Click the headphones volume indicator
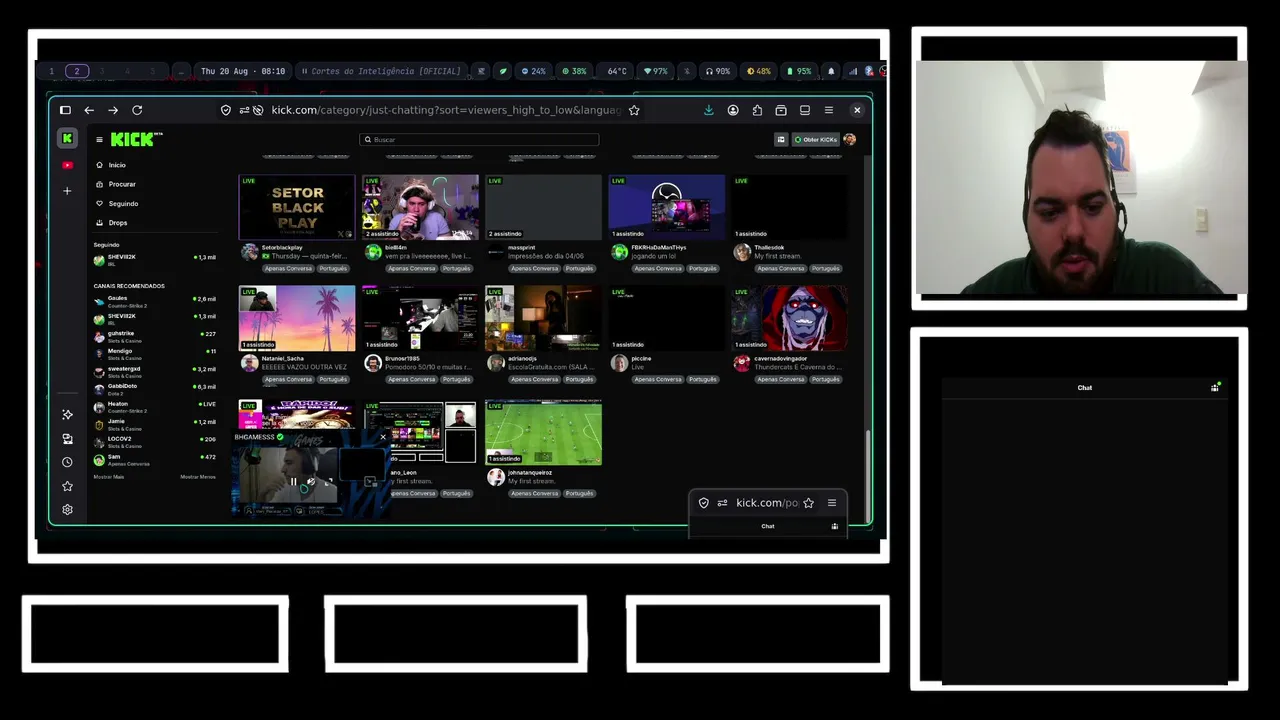Screen dimensions: 1280x720 point(718,71)
